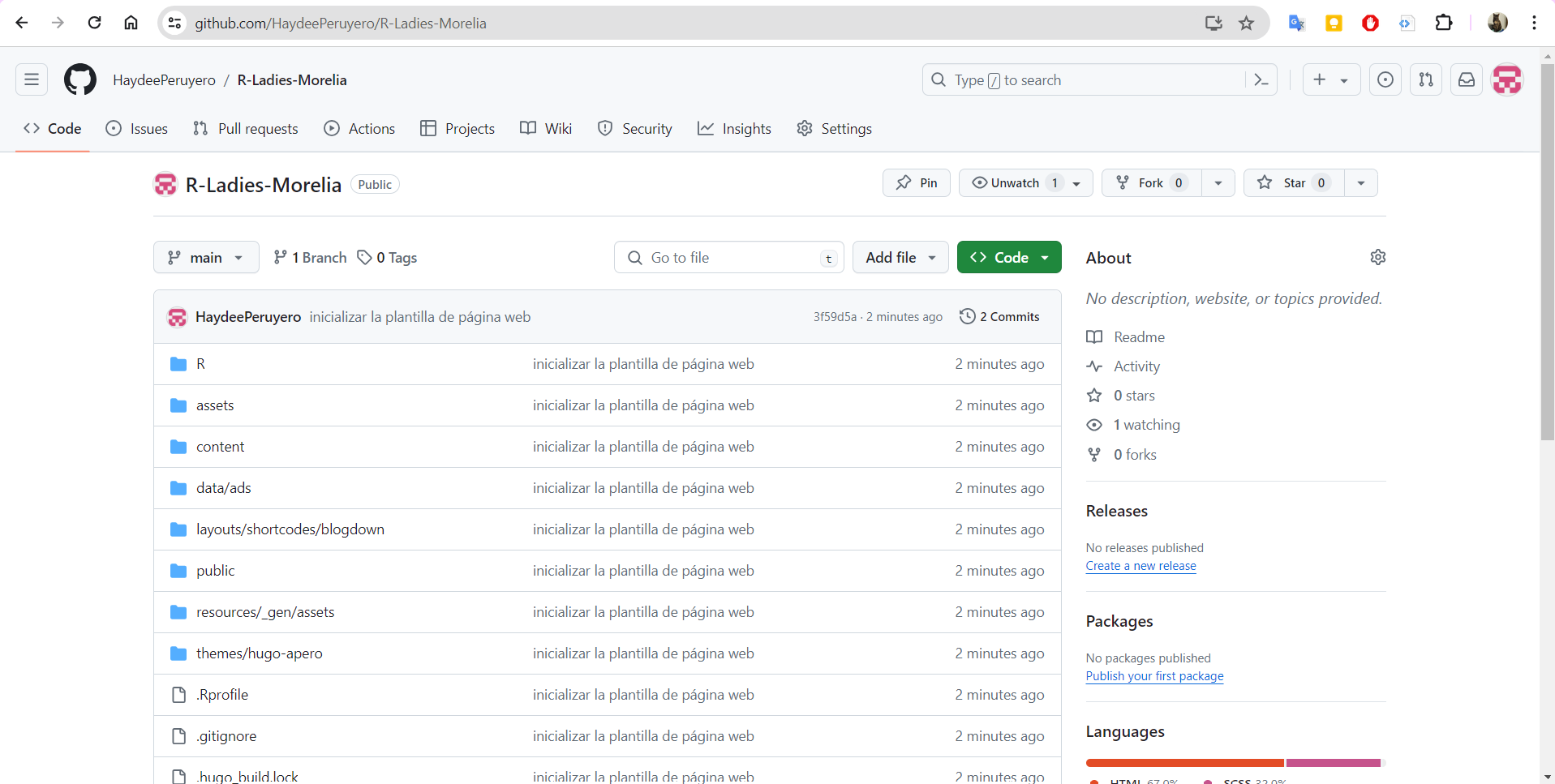The image size is (1555, 784).
Task: Click the orange HTML language bar segment
Action: (1185, 763)
